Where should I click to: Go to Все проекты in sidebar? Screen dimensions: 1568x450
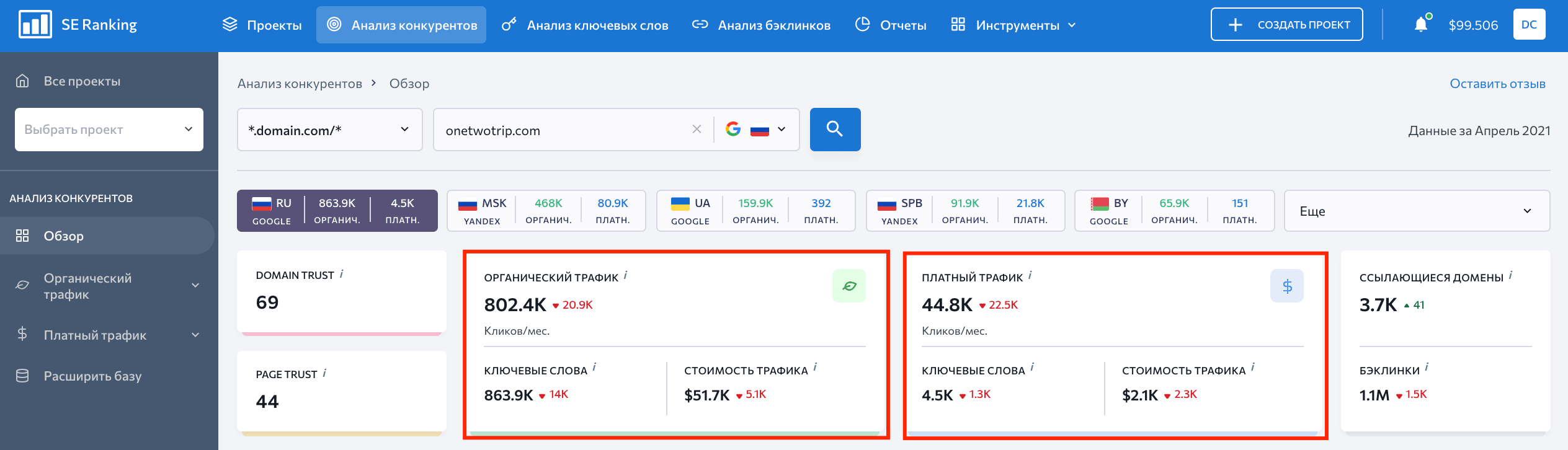(x=82, y=81)
